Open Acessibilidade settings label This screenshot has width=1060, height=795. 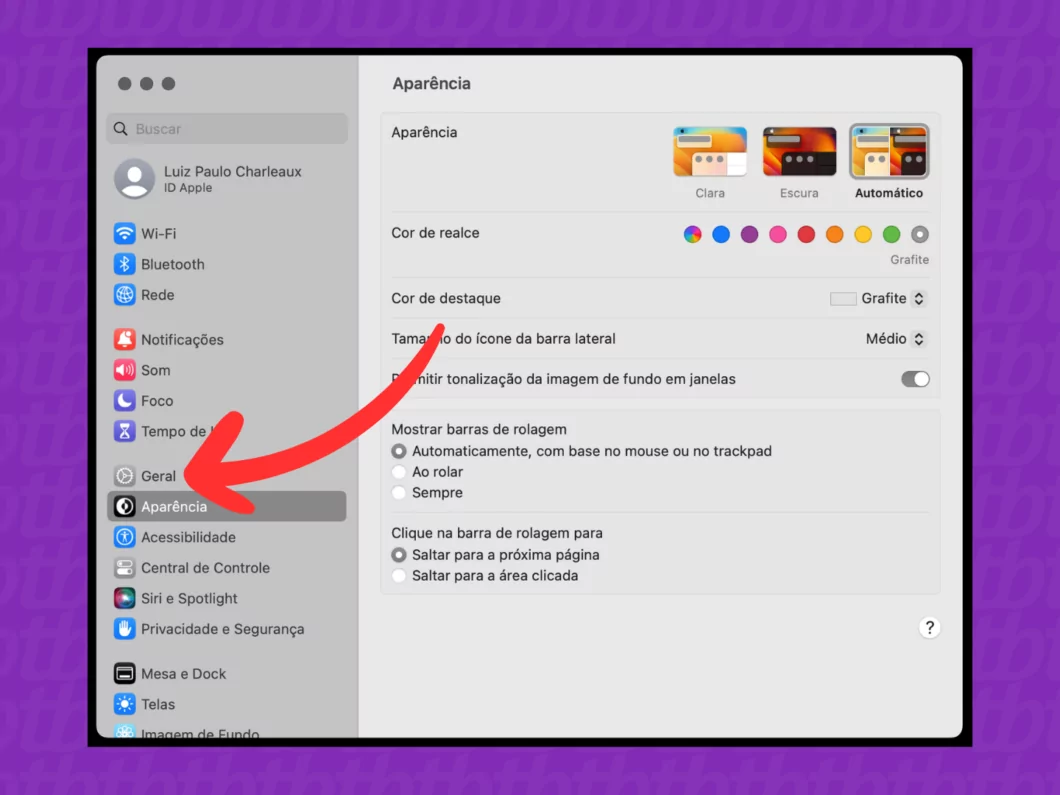coord(189,537)
